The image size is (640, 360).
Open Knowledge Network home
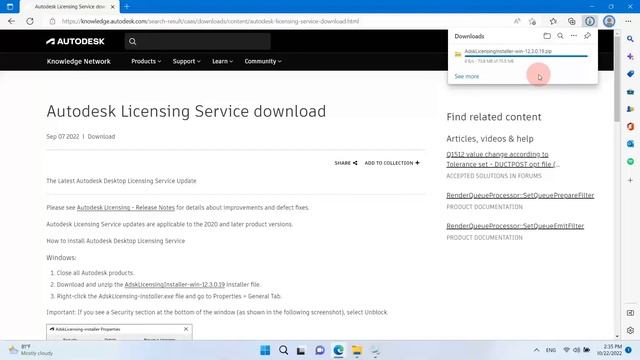tap(78, 61)
